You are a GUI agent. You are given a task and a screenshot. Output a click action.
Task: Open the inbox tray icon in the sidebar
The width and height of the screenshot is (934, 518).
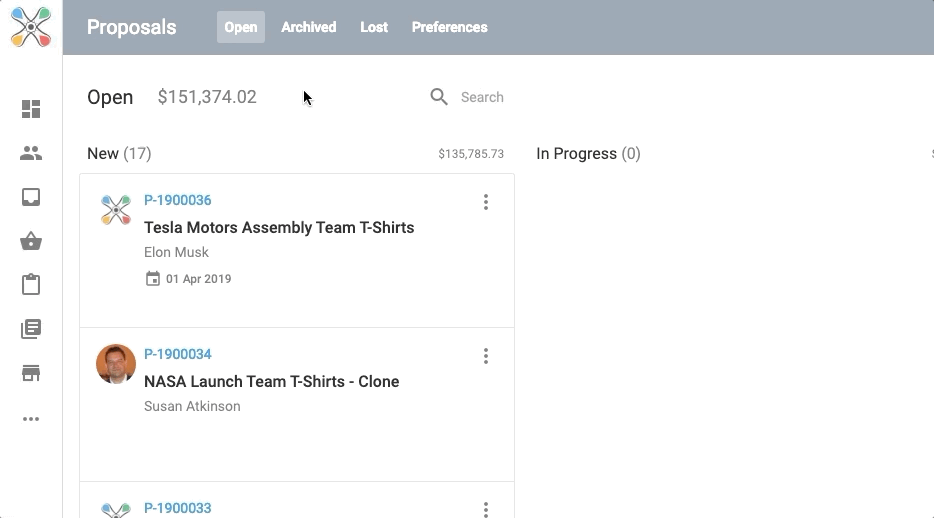[31, 197]
